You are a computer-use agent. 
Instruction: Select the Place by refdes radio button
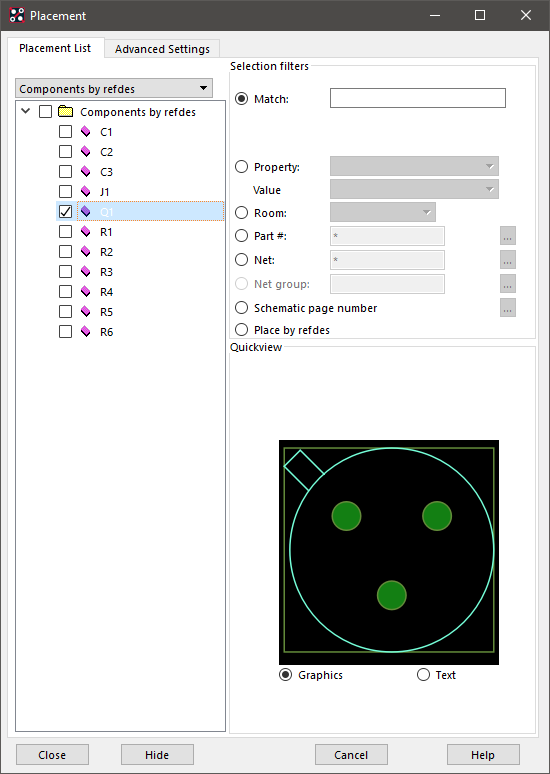241,329
